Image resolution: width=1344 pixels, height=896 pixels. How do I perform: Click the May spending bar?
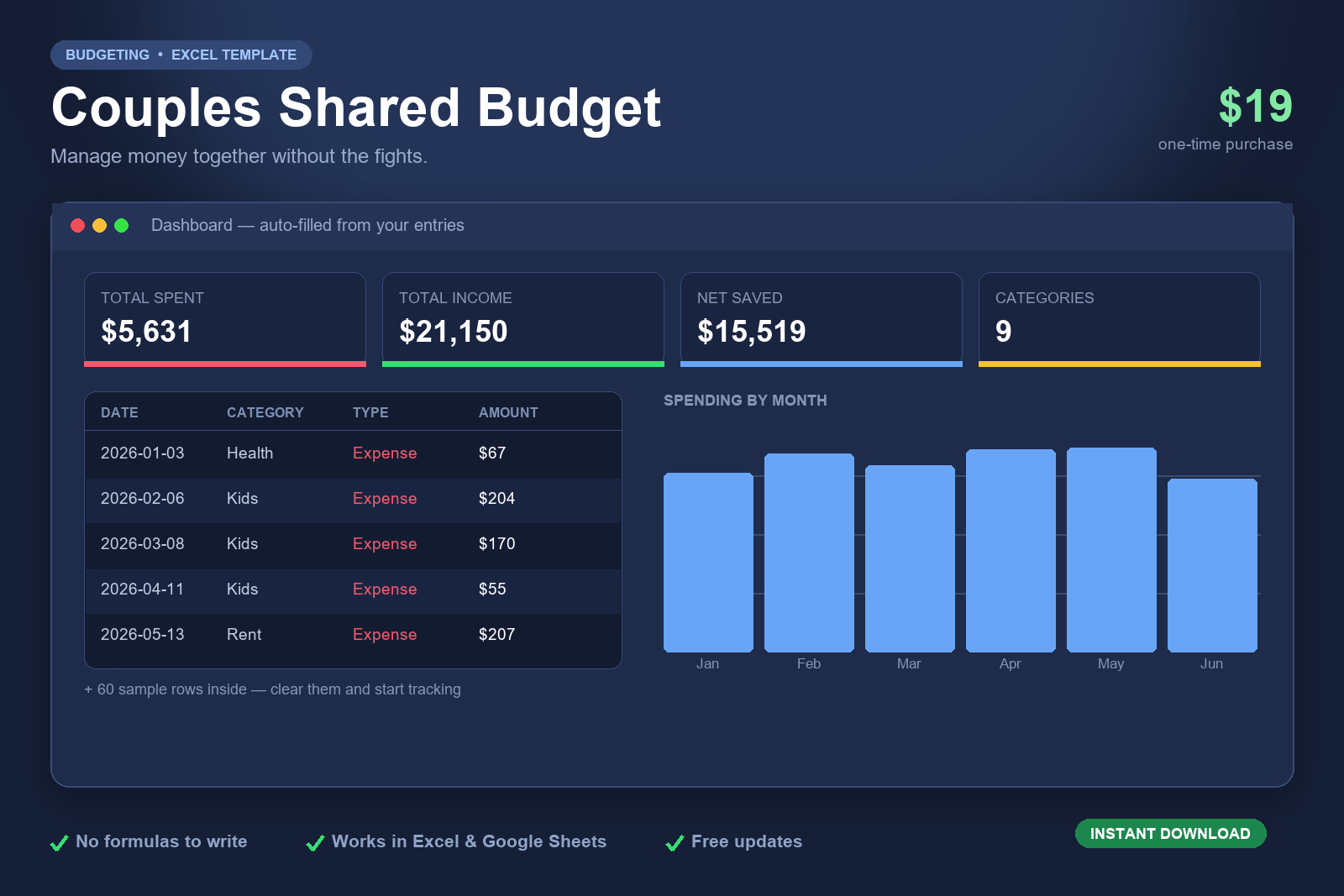1111,550
